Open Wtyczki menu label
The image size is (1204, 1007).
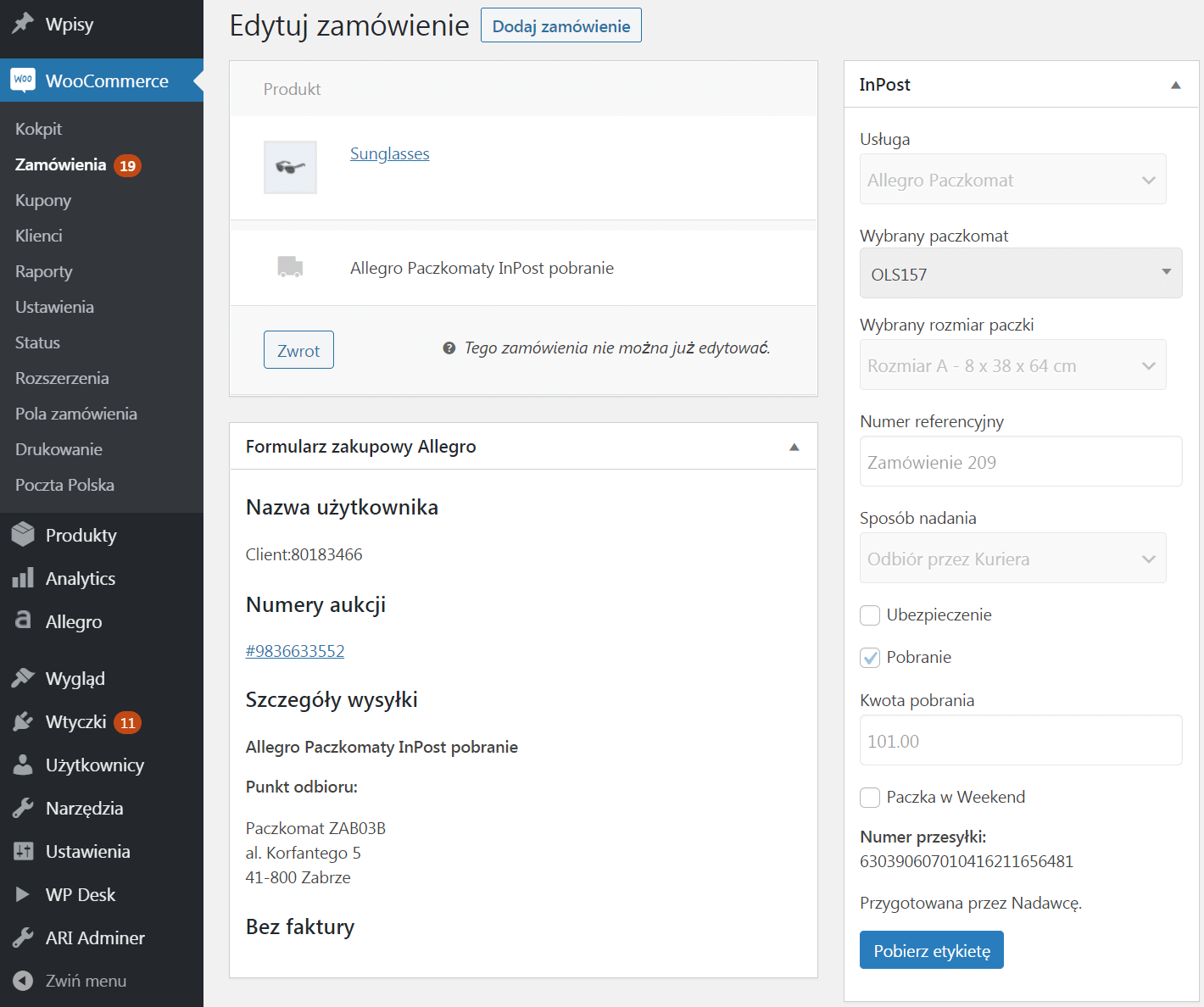coord(76,721)
